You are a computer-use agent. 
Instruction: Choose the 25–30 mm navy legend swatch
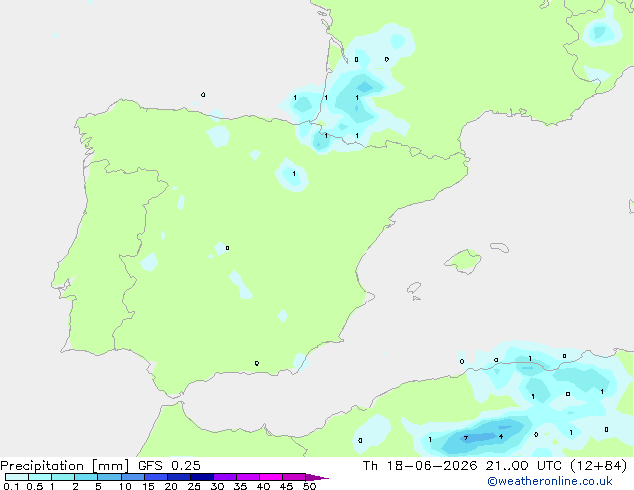click(201, 477)
